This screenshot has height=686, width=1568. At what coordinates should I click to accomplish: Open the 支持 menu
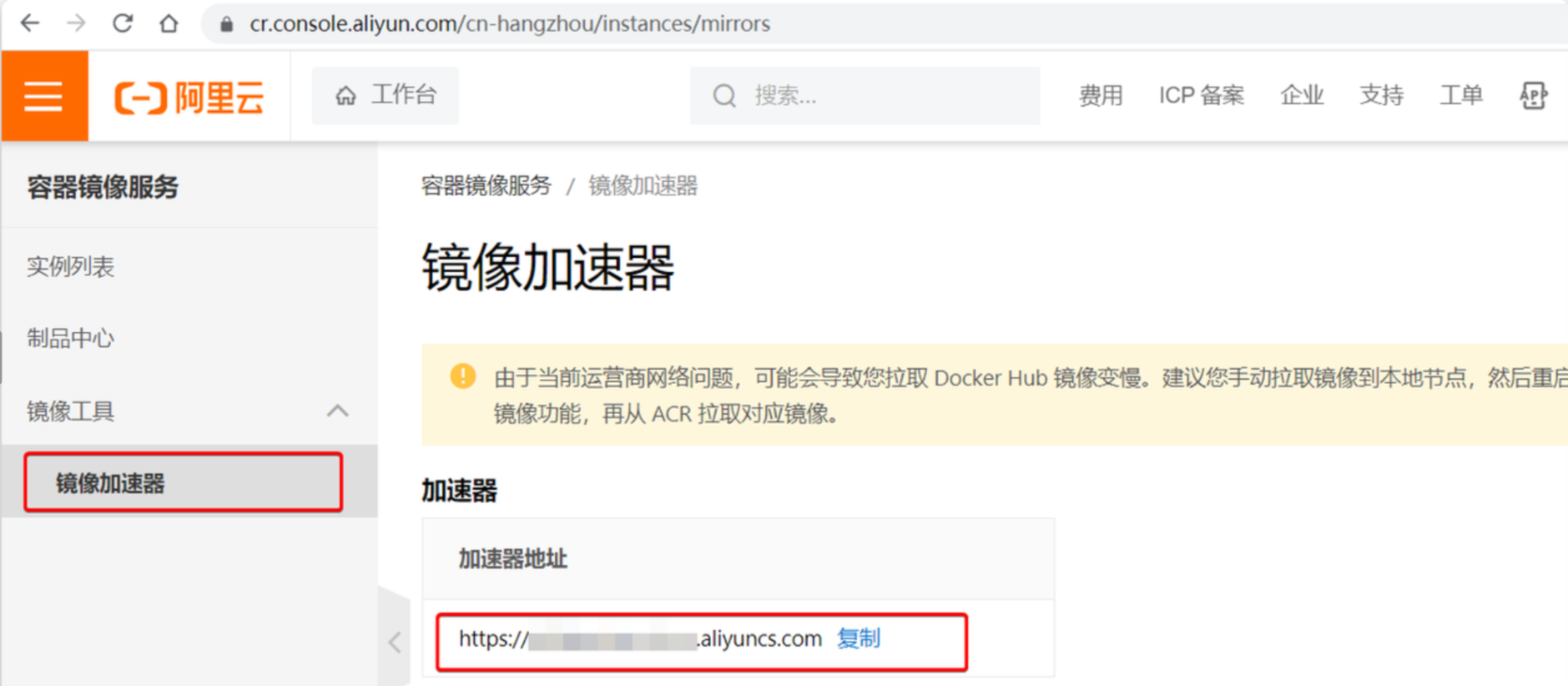tap(1381, 96)
